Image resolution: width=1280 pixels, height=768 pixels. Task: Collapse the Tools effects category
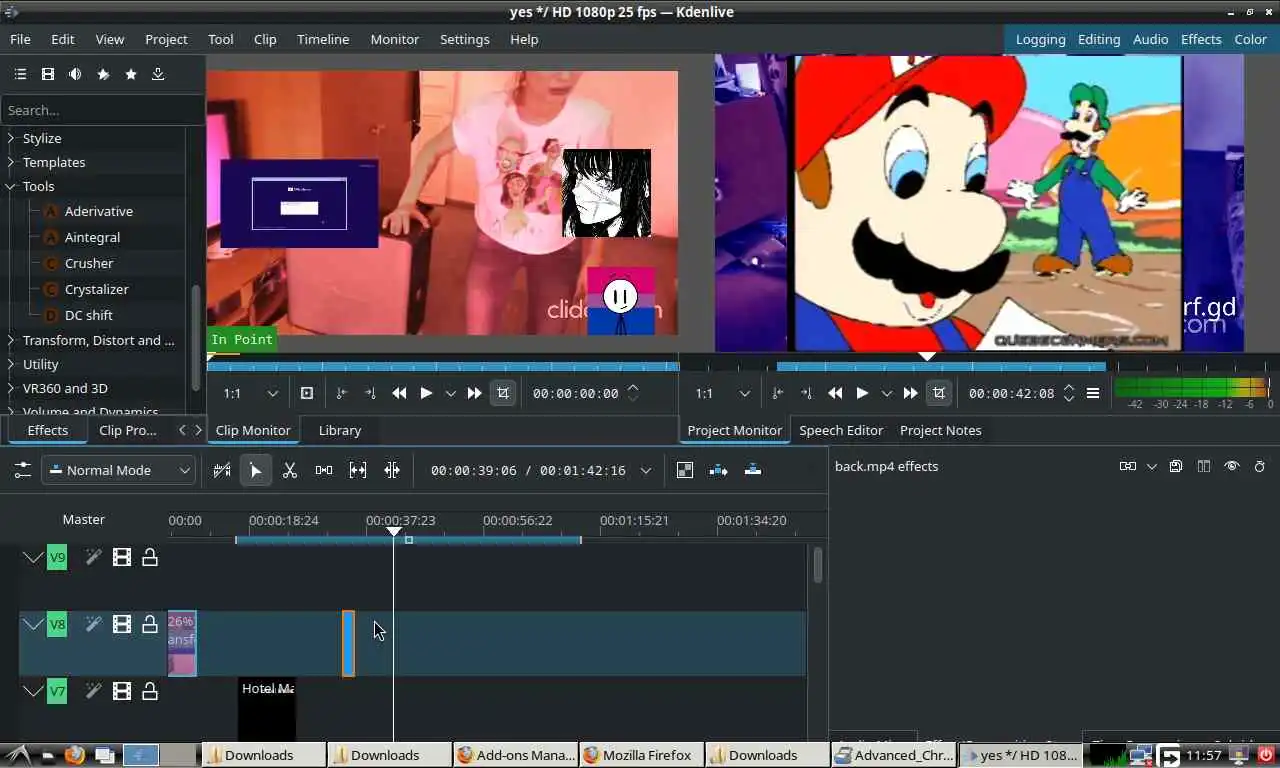(11, 186)
